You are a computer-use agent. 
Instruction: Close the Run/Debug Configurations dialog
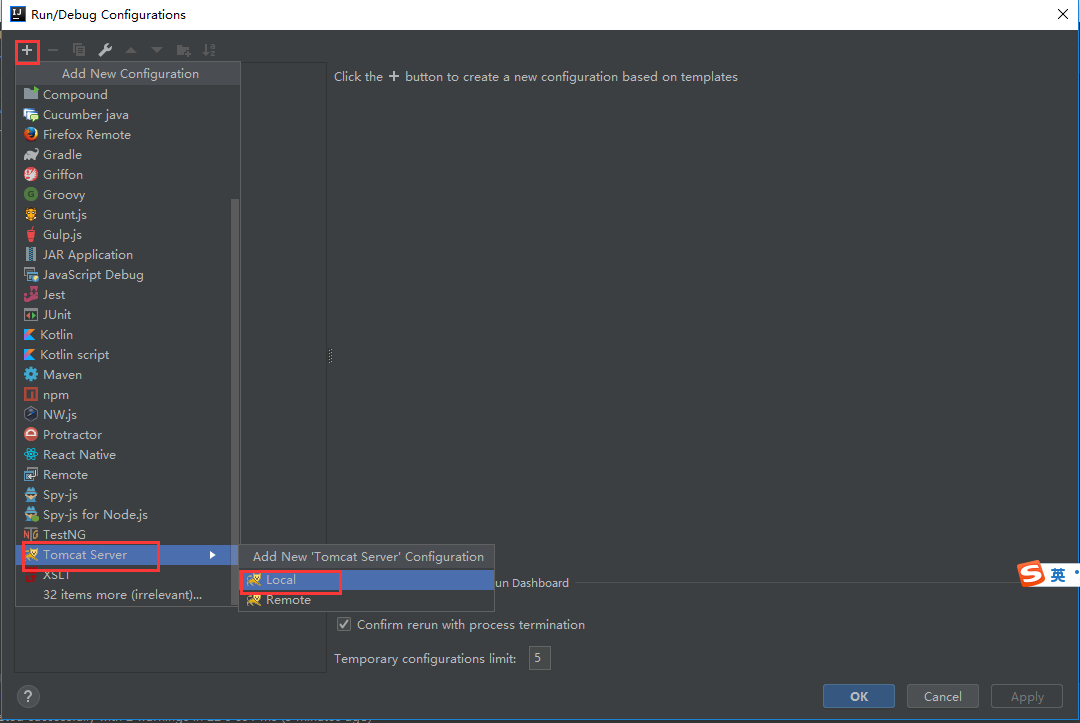click(1063, 14)
